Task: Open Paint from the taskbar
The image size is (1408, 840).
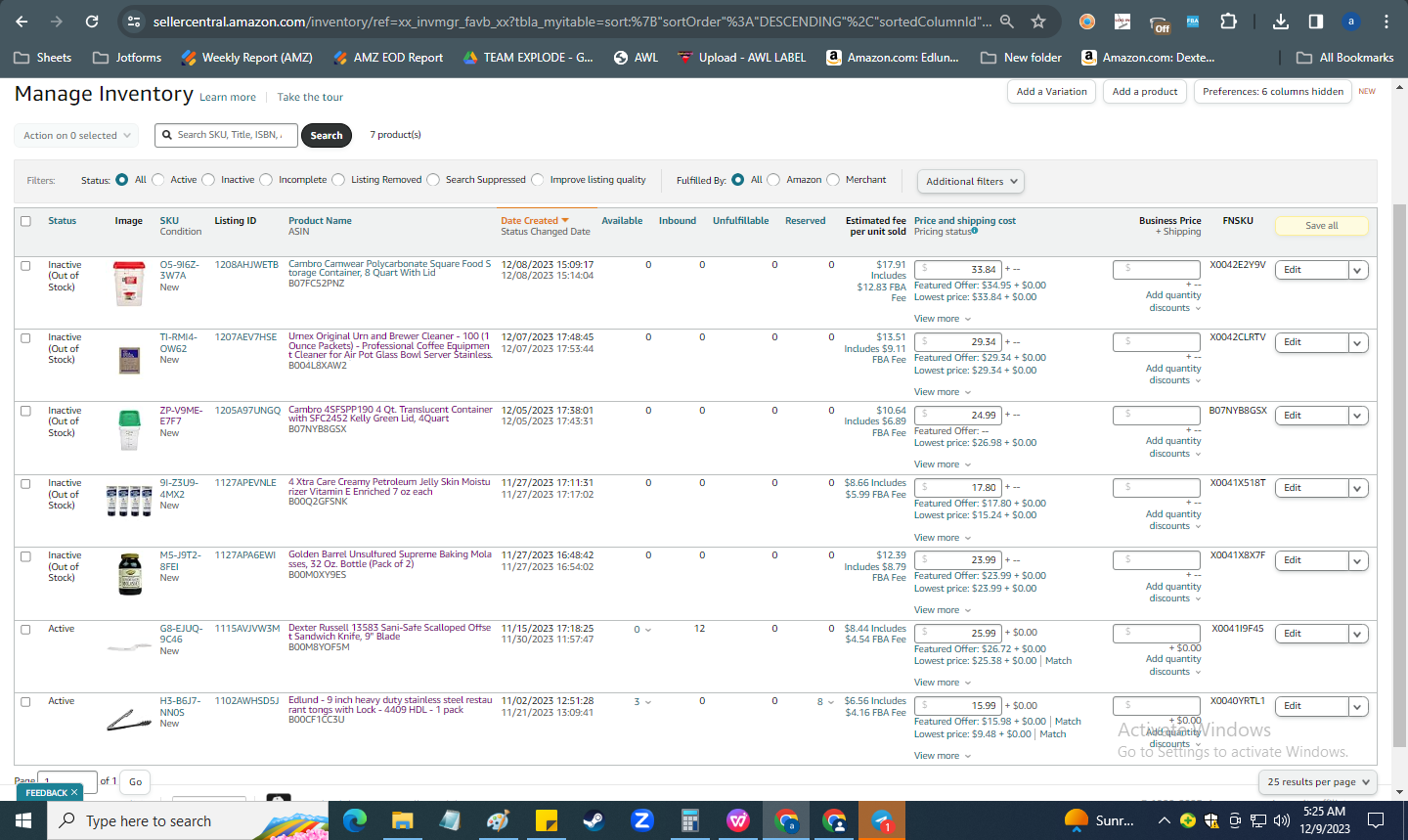Action: [x=498, y=820]
